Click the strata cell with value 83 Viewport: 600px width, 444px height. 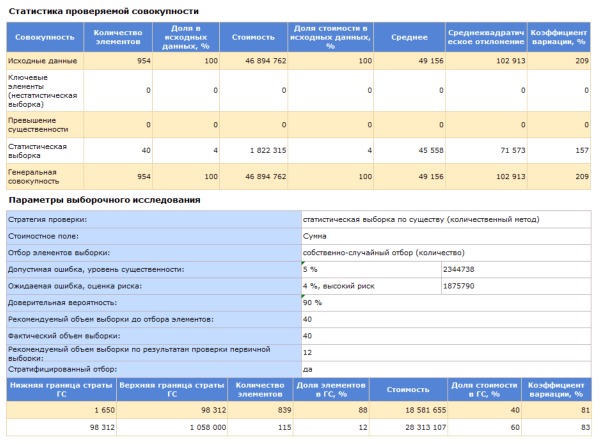(556, 427)
